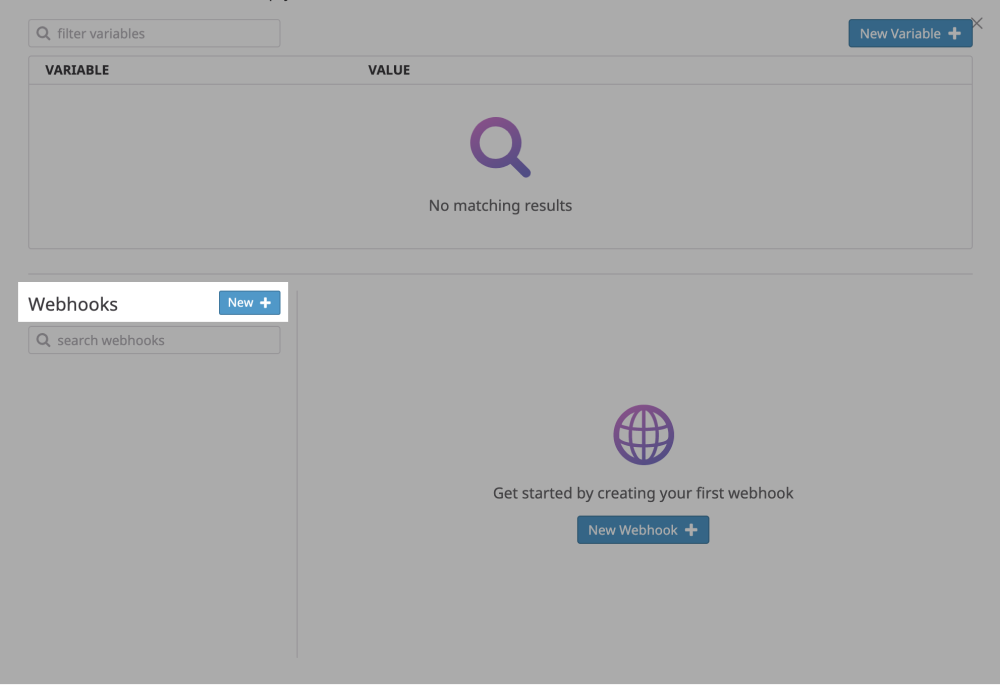Open the New Variable dialog
Viewport: 1000px width, 685px height.
pyautogui.click(x=910, y=33)
